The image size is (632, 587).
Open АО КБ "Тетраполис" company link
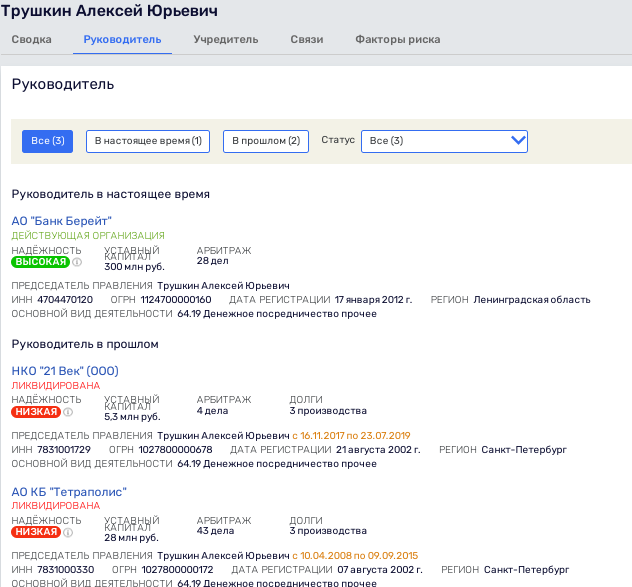click(x=69, y=492)
